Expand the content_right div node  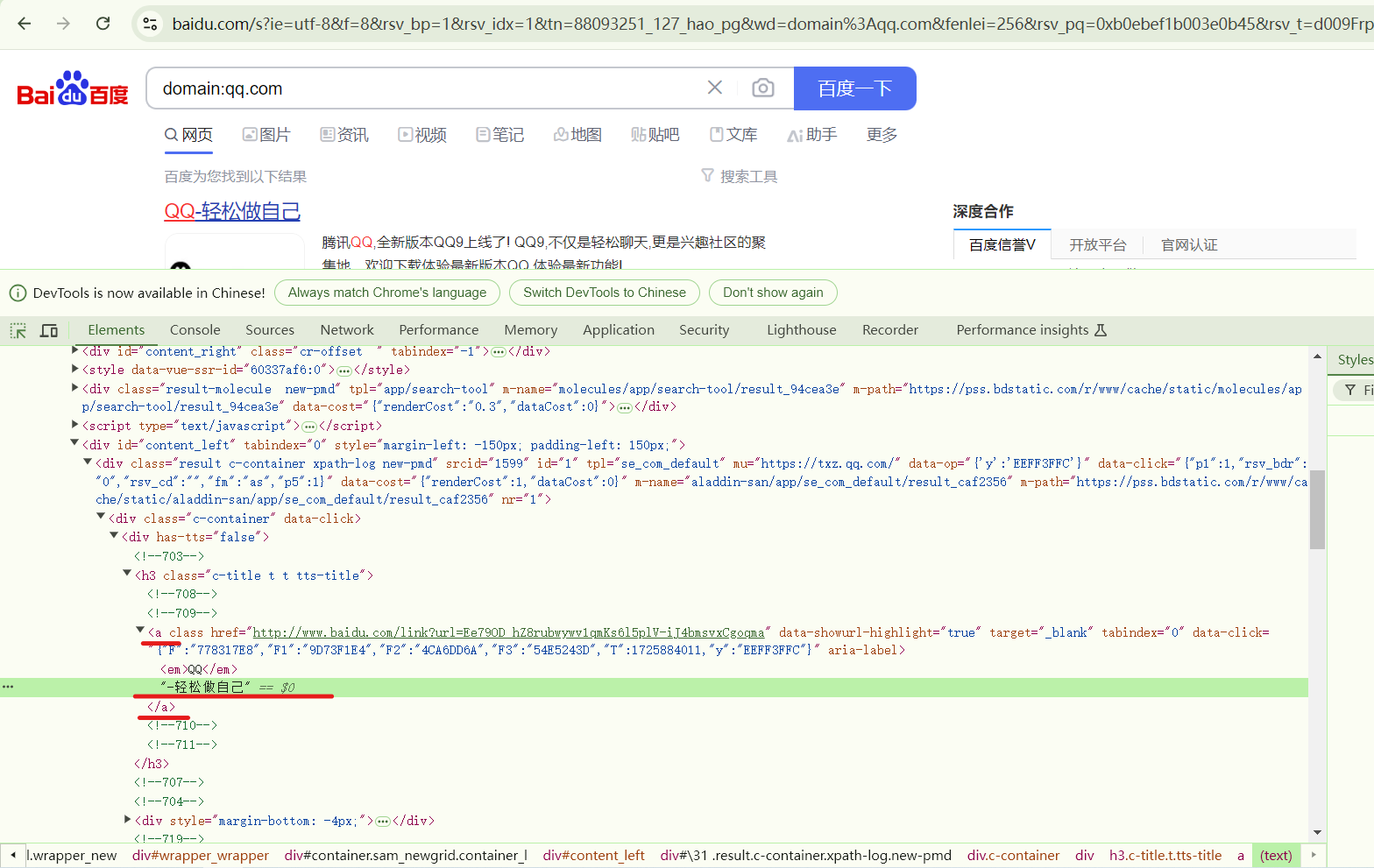(74, 350)
